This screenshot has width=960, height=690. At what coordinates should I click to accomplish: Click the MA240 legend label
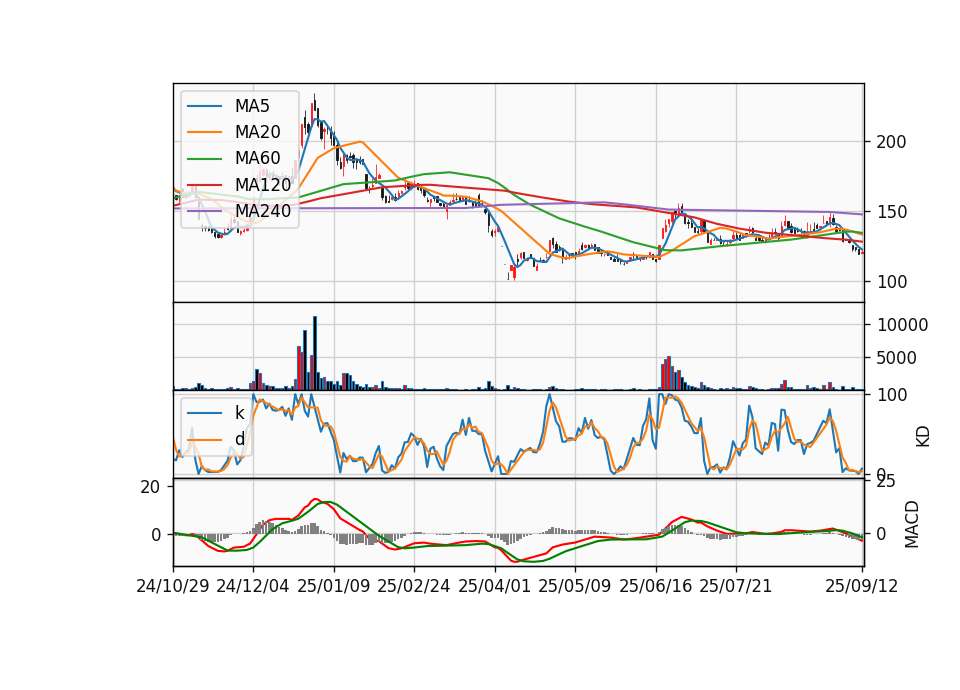[263, 211]
